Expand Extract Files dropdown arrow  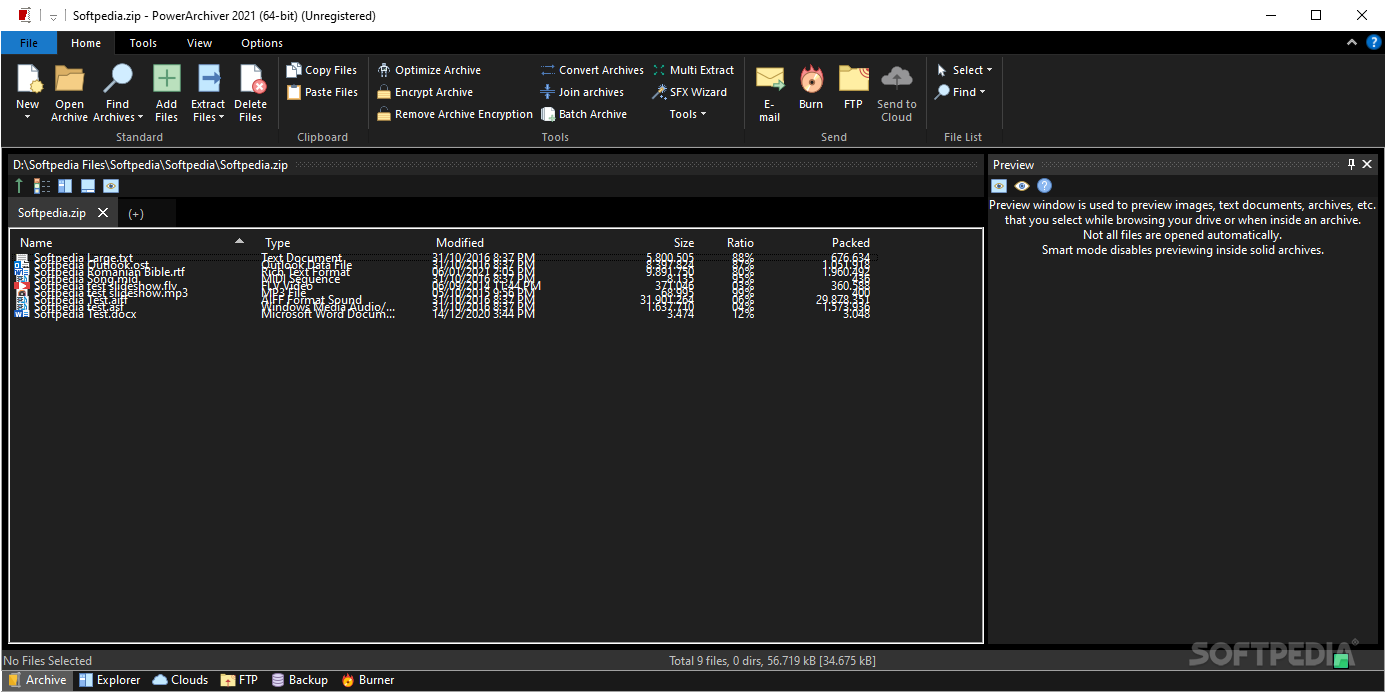tap(221, 118)
